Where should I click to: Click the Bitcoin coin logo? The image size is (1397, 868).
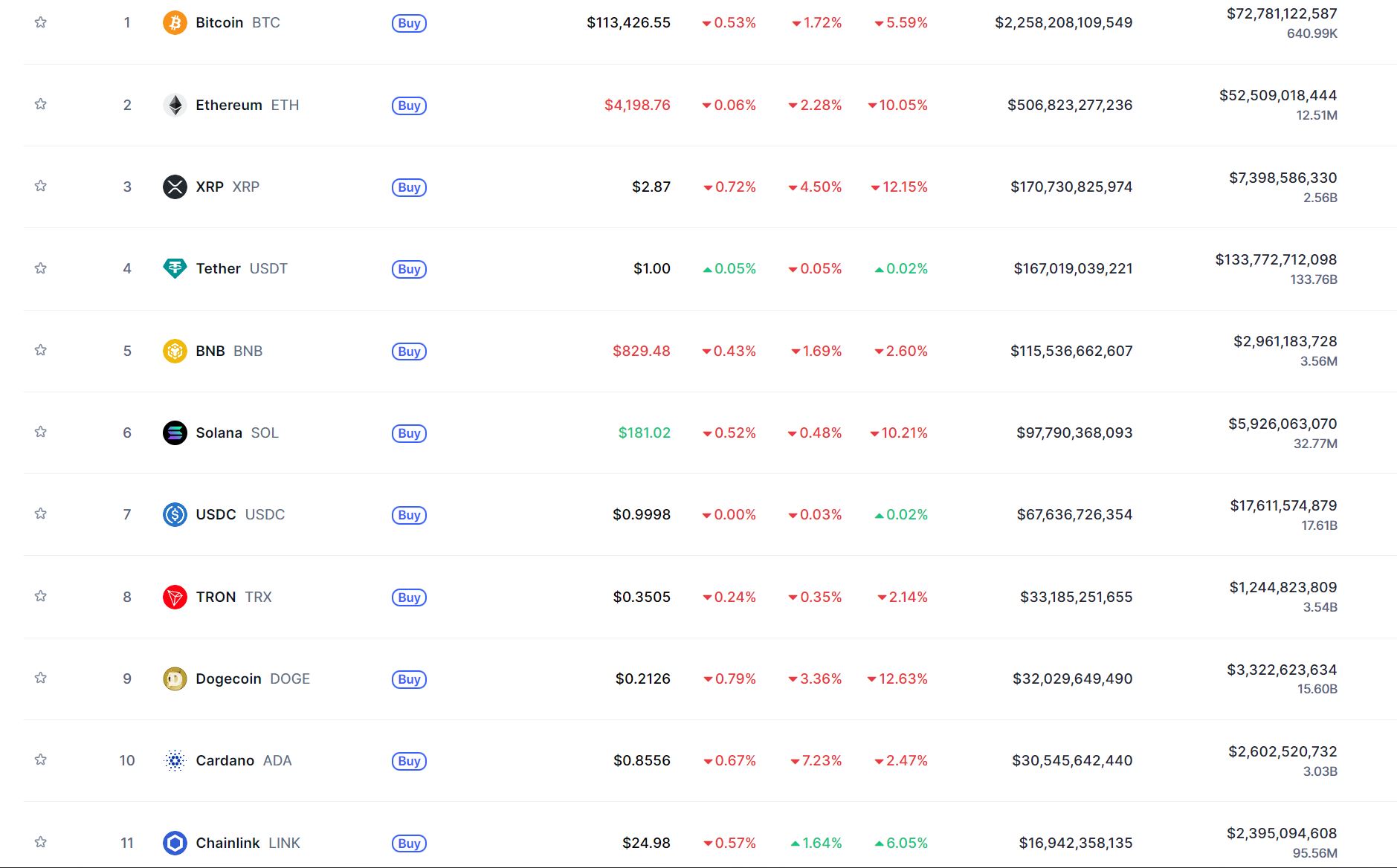[175, 23]
